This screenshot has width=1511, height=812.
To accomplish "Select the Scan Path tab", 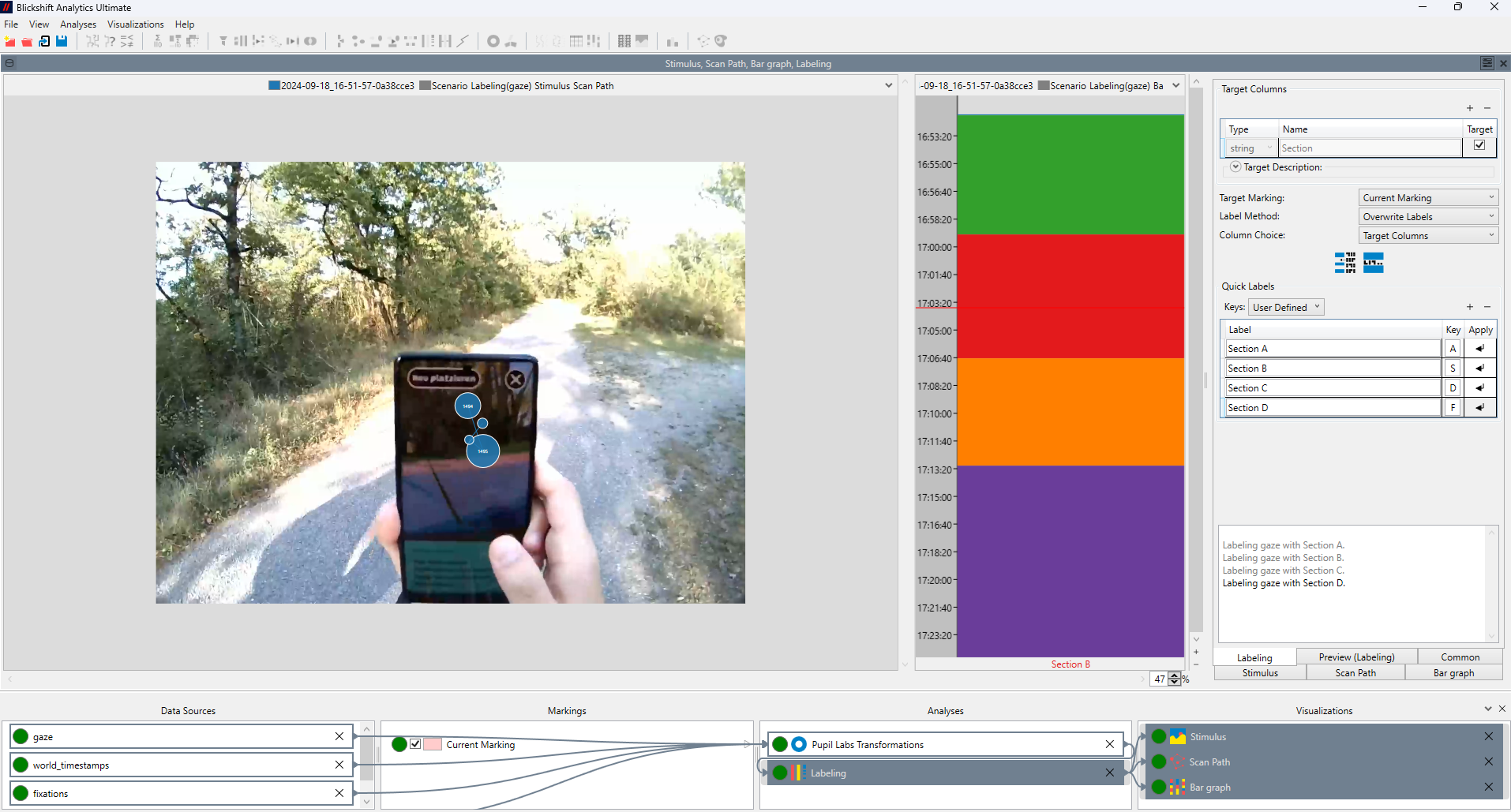I will point(1355,673).
